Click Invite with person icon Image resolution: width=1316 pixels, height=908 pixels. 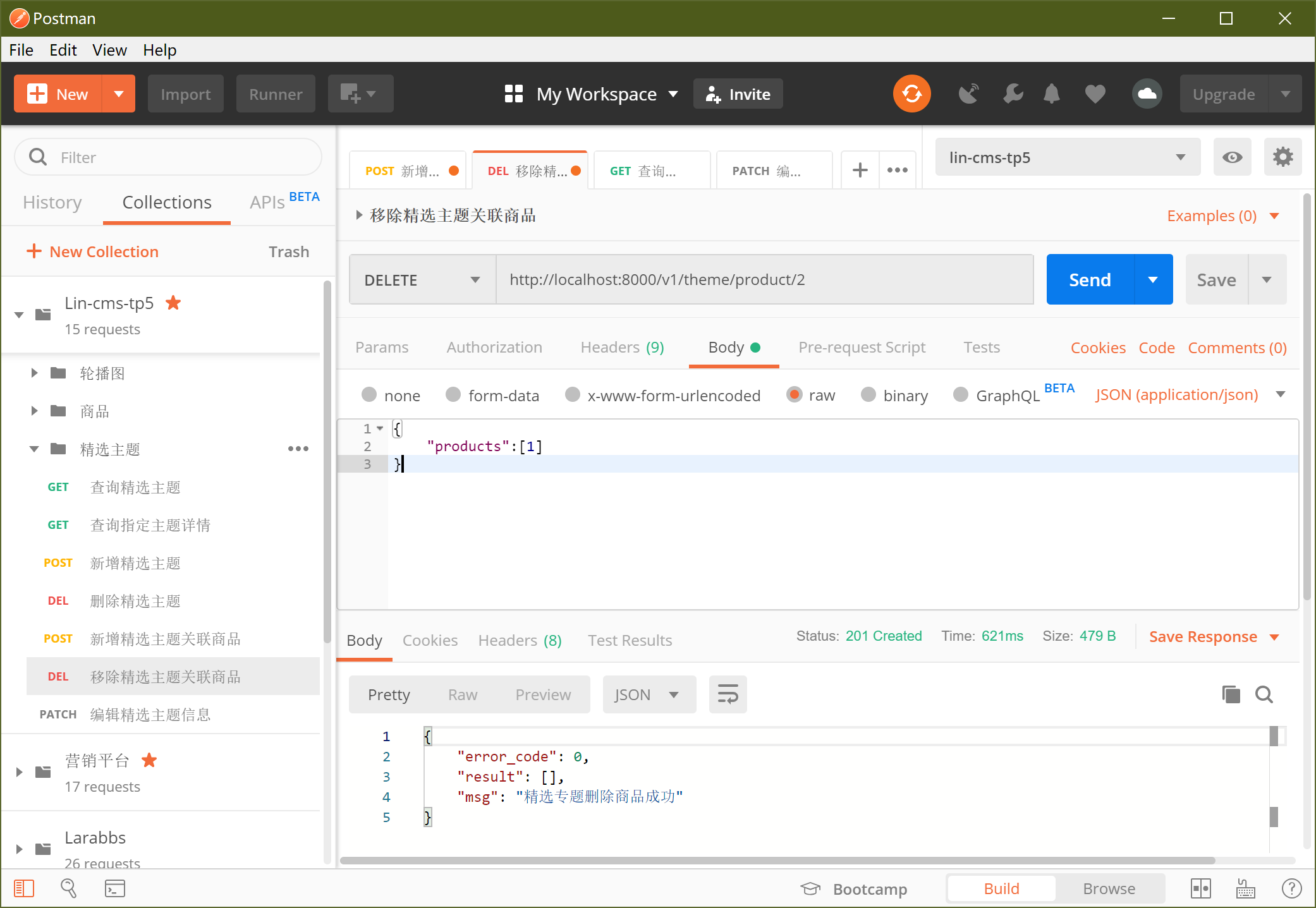(738, 94)
